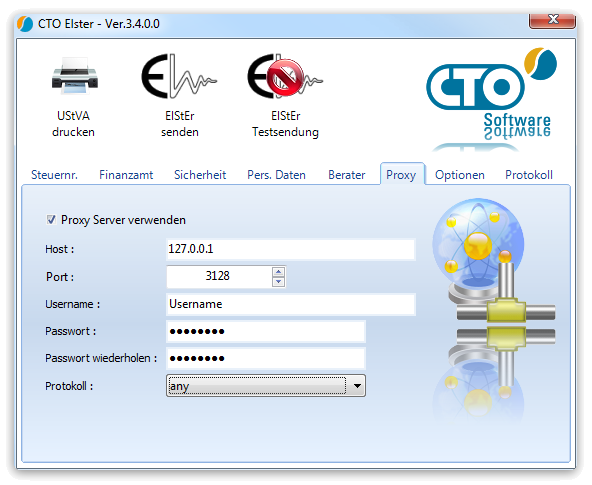Click the ElStEr Testsendung icon
Viewport: 592px width, 485px height.
click(x=285, y=76)
